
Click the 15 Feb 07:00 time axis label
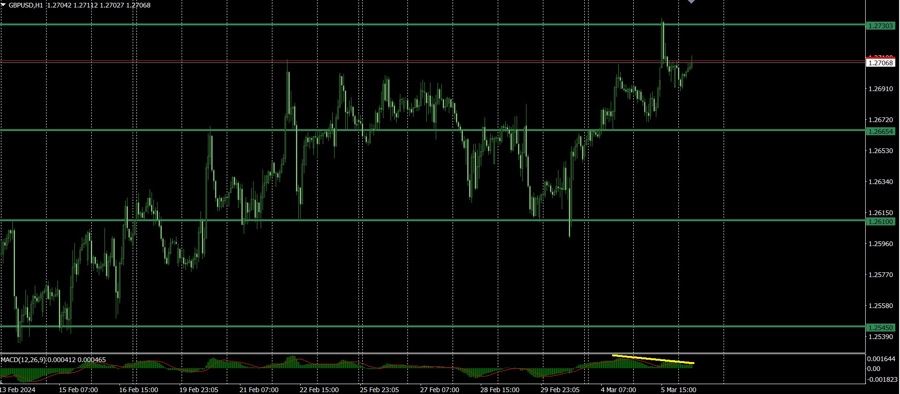[x=78, y=389]
